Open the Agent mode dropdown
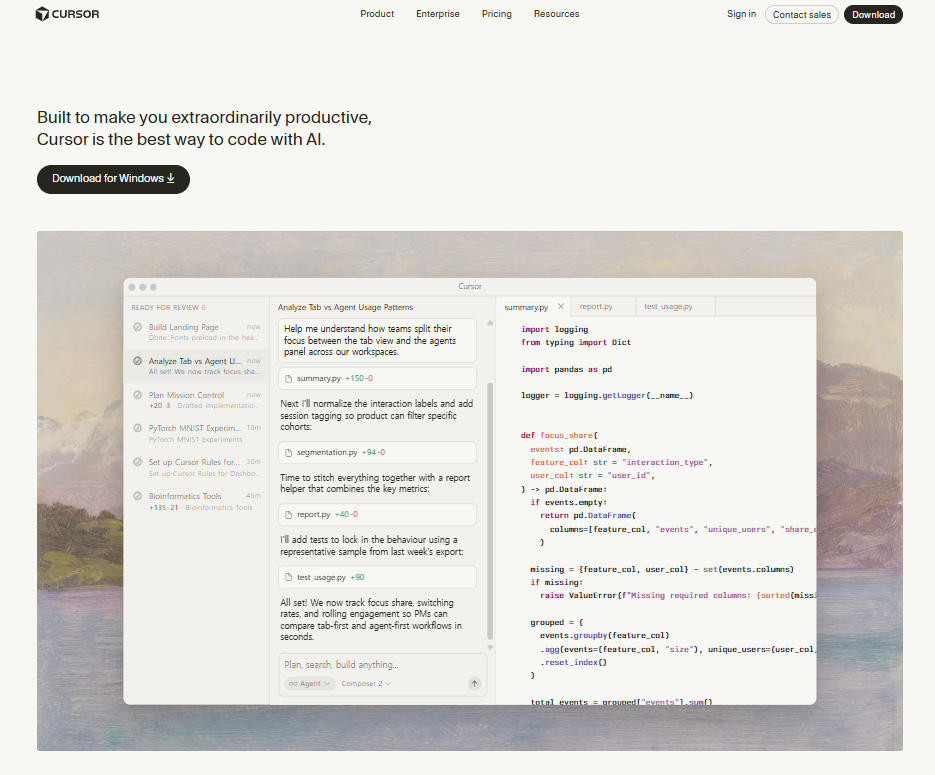The width and height of the screenshot is (935, 775). coord(310,684)
